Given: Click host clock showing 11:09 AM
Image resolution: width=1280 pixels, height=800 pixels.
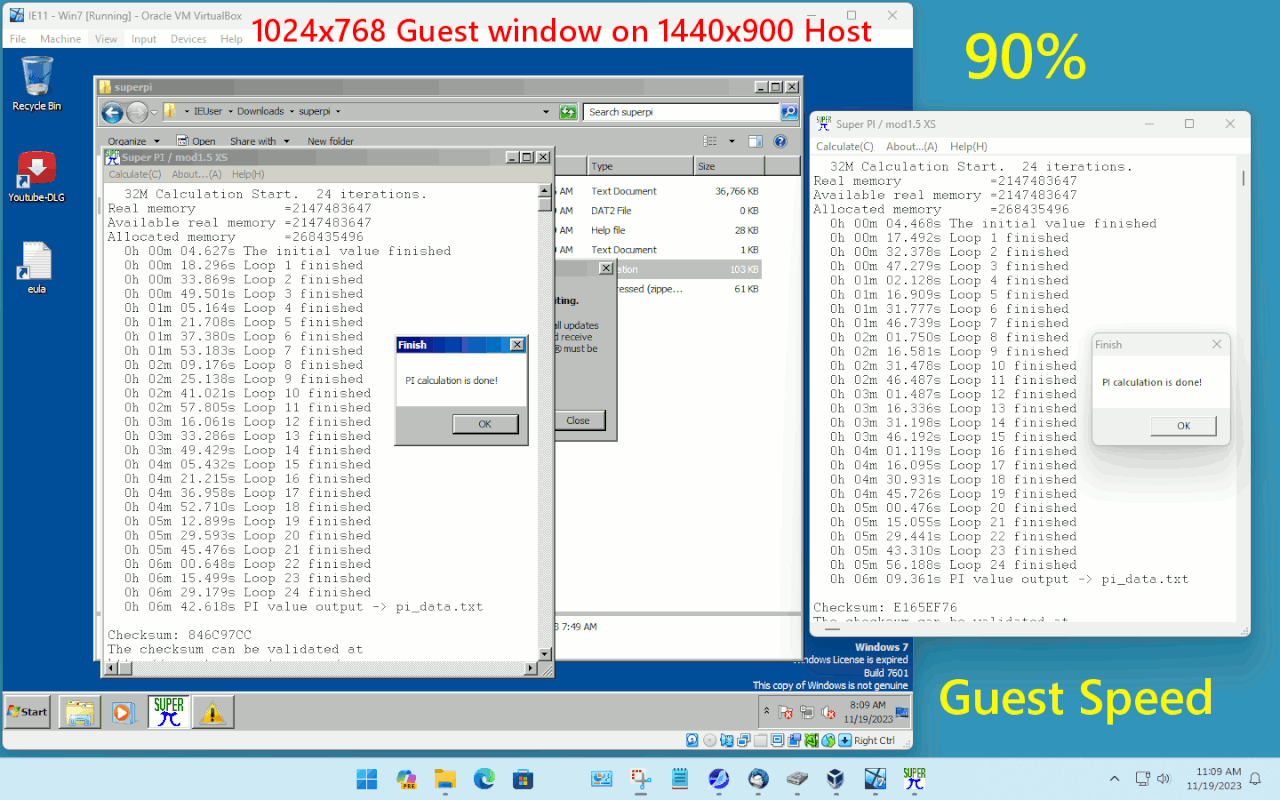Looking at the screenshot, I should pyautogui.click(x=1219, y=772).
